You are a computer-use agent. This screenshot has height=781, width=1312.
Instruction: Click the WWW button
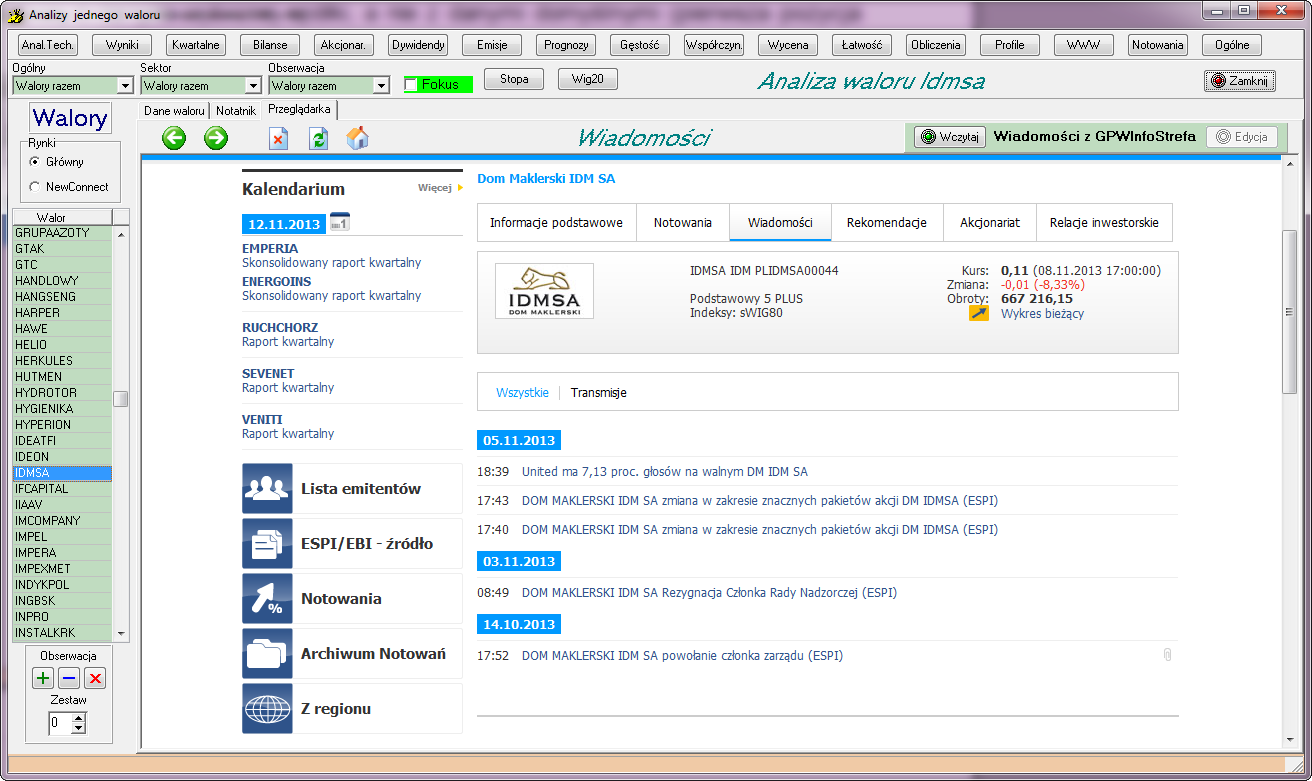(1084, 45)
